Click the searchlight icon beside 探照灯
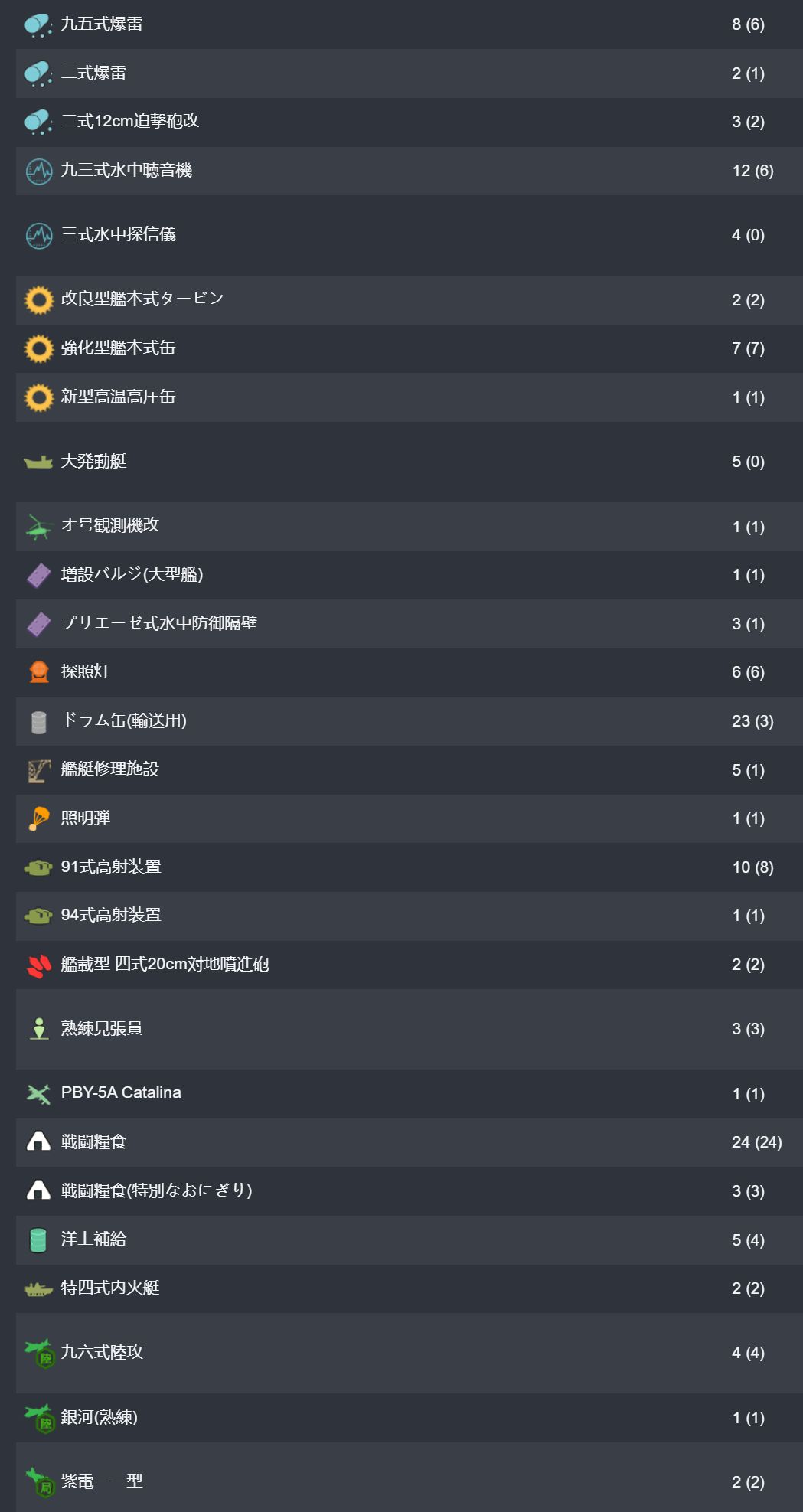This screenshot has height=1512, width=803. pos(39,672)
